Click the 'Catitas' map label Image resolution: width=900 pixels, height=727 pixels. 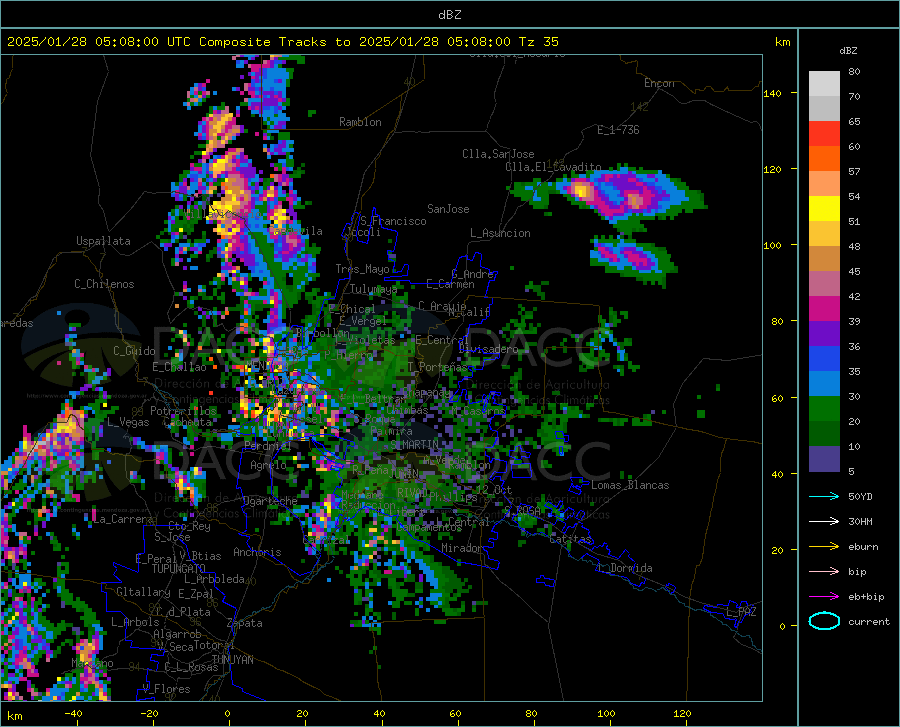[x=570, y=539]
